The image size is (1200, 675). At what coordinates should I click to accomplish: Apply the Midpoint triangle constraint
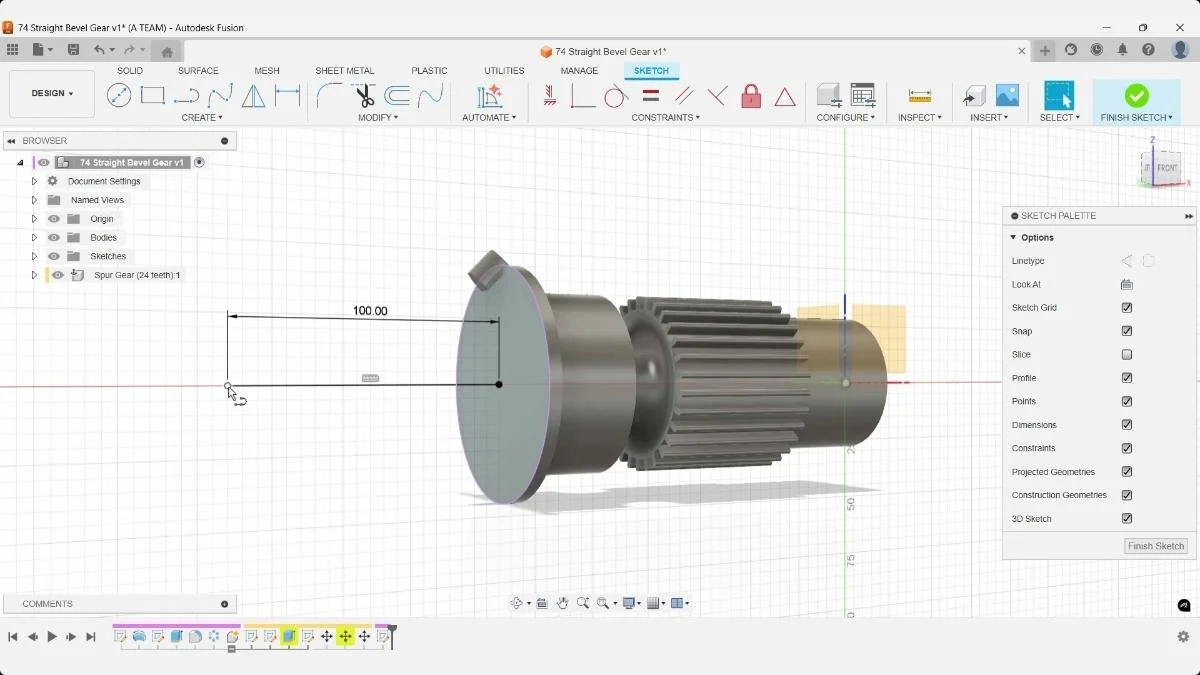tap(785, 97)
